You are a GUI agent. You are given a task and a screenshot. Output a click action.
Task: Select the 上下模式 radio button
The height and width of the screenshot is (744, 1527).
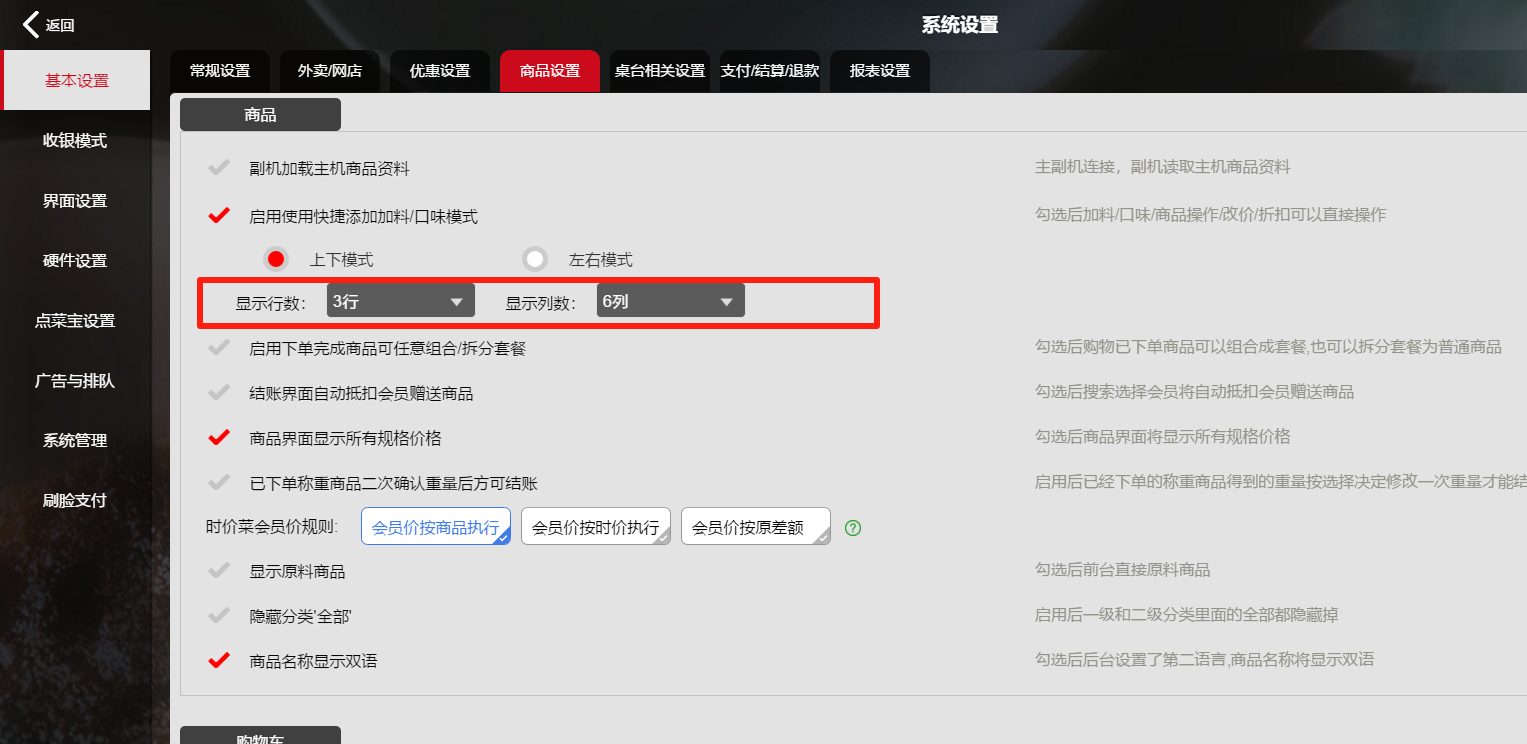[276, 260]
